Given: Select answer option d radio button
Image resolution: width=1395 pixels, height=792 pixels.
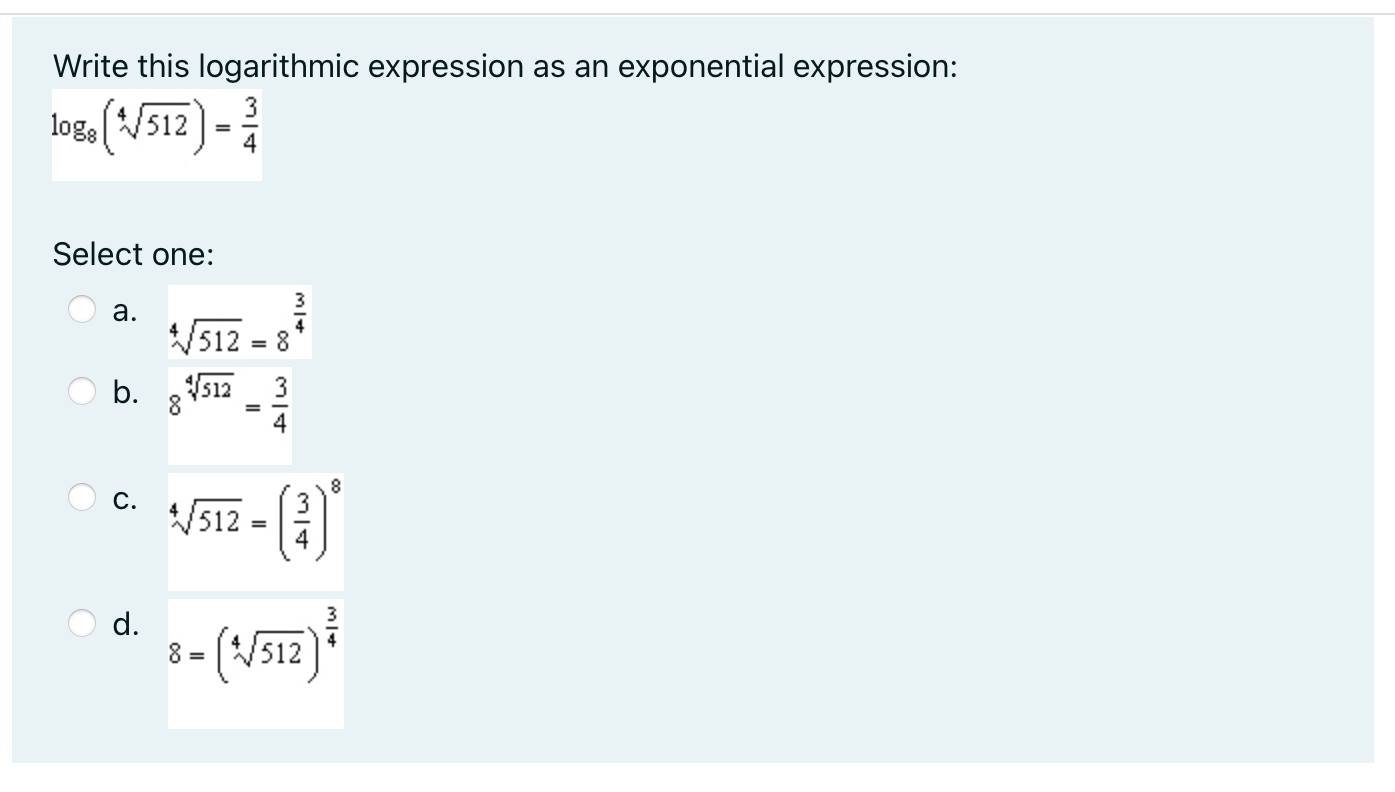Looking at the screenshot, I should [x=82, y=623].
